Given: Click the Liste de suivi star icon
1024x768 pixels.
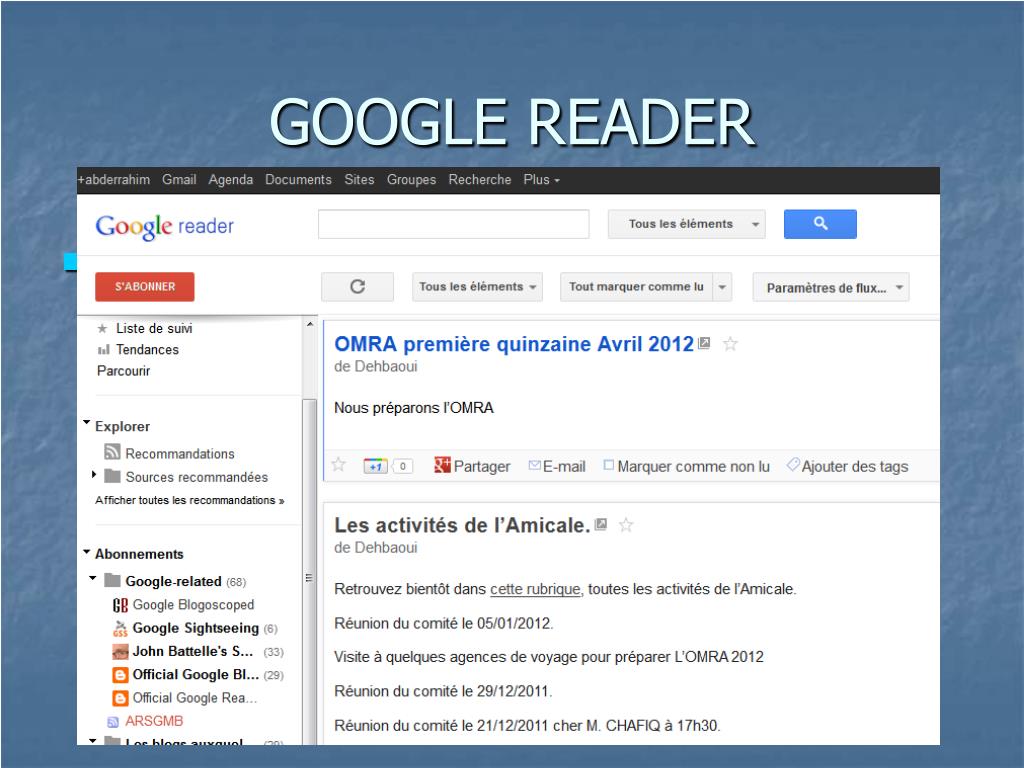Looking at the screenshot, I should pos(103,328).
